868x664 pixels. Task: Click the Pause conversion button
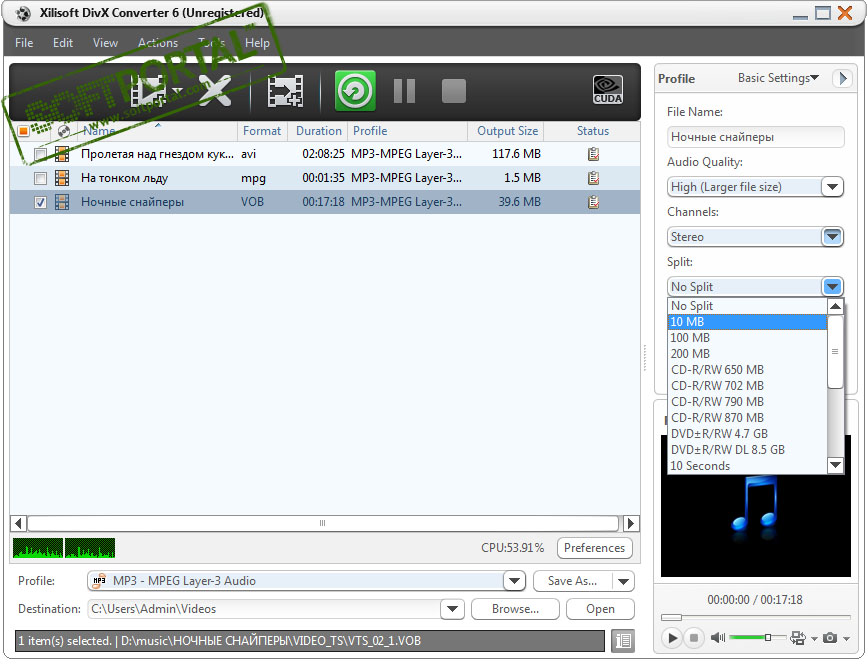[404, 91]
